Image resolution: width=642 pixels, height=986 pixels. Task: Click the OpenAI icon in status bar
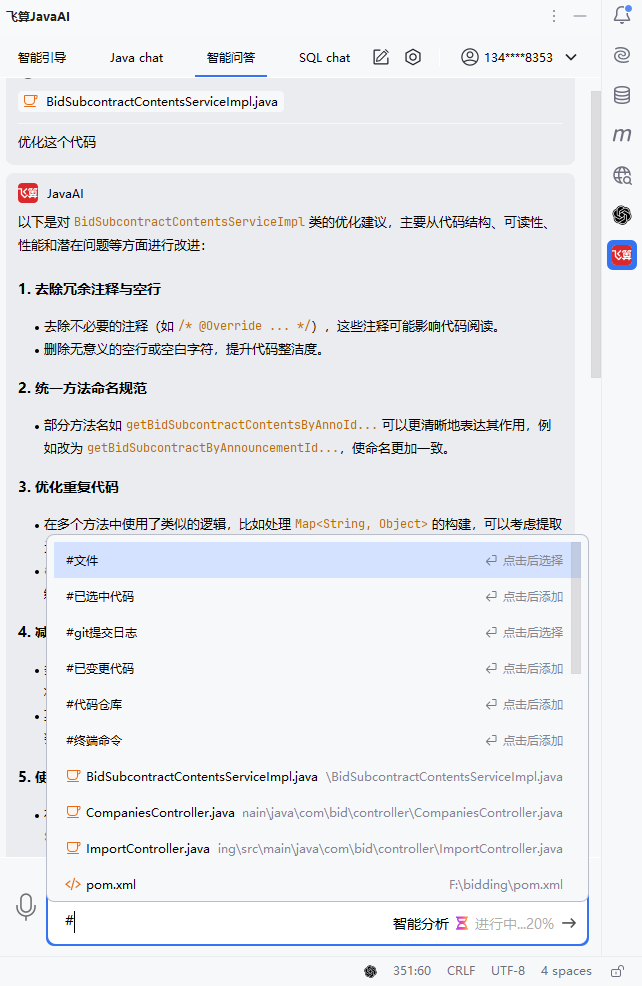tap(370, 971)
